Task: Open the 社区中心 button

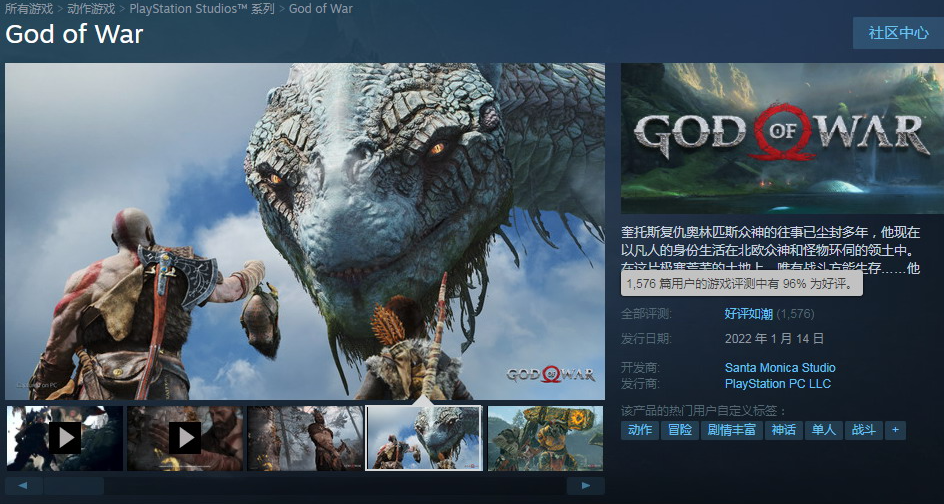Action: click(x=898, y=33)
